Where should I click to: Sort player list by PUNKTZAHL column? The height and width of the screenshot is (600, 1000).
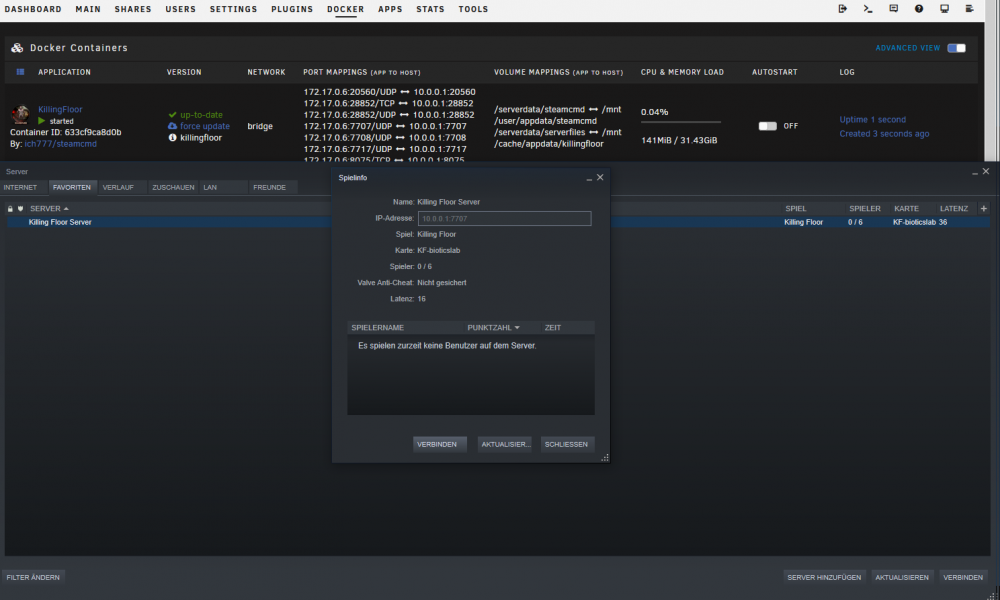(x=493, y=328)
